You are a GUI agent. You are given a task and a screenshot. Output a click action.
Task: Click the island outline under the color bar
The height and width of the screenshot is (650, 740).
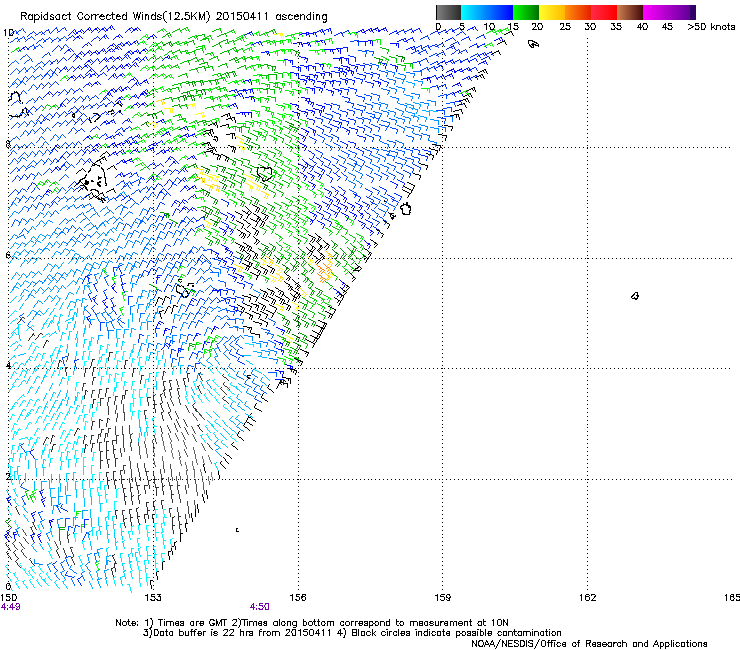pos(533,44)
